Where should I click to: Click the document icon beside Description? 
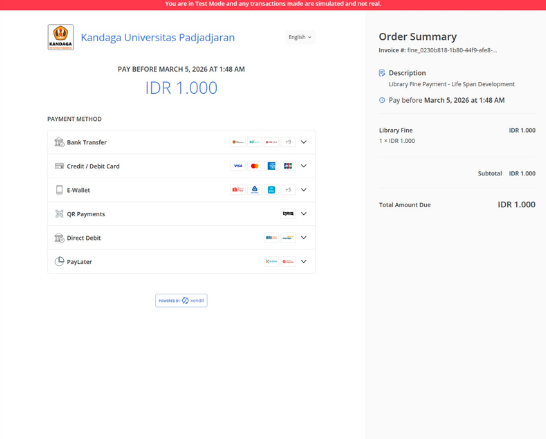(x=382, y=73)
